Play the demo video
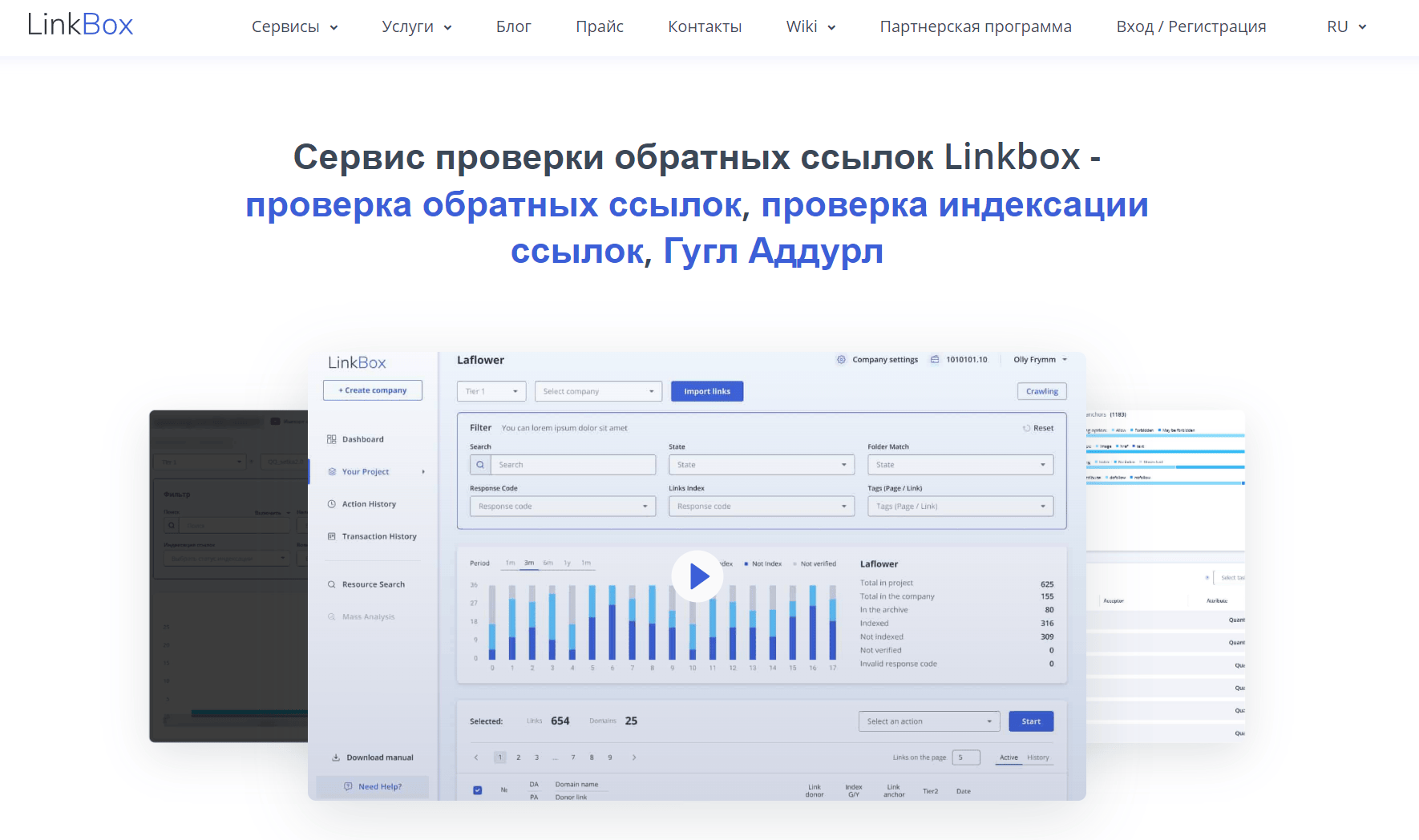1419x840 pixels. 697,575
